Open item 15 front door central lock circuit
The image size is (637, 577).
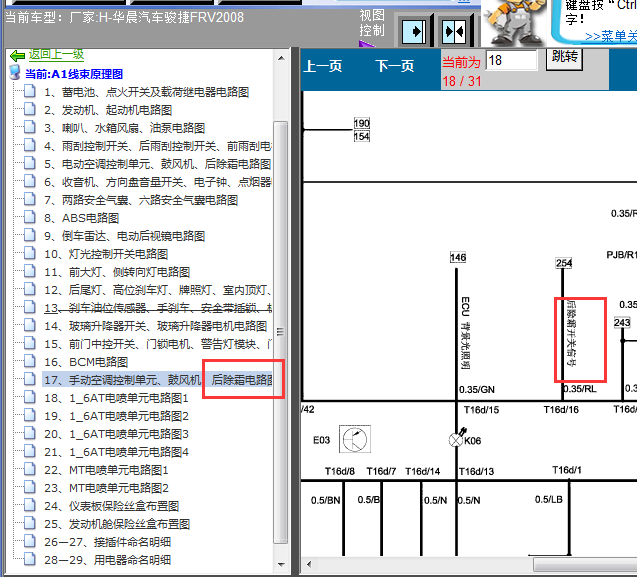[158, 344]
